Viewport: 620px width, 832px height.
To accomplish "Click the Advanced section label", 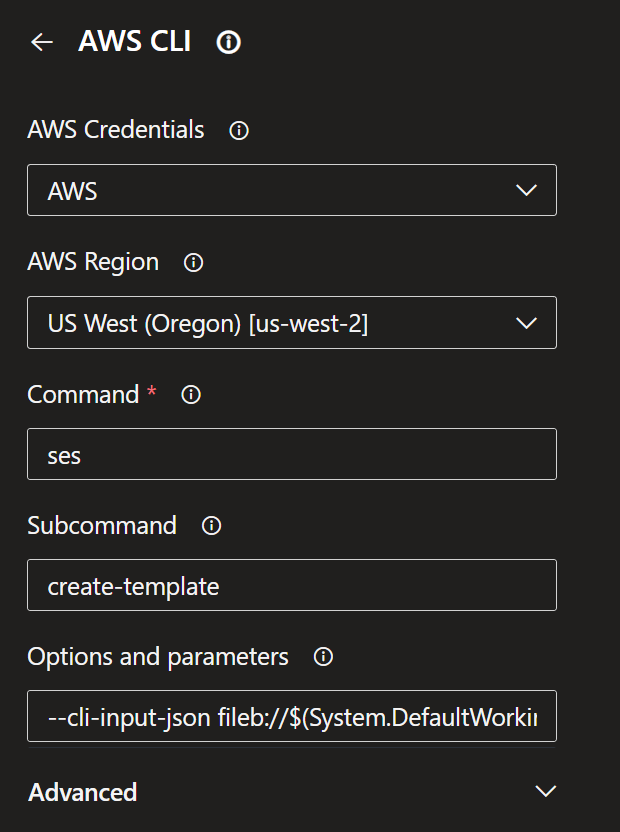I will point(81,791).
